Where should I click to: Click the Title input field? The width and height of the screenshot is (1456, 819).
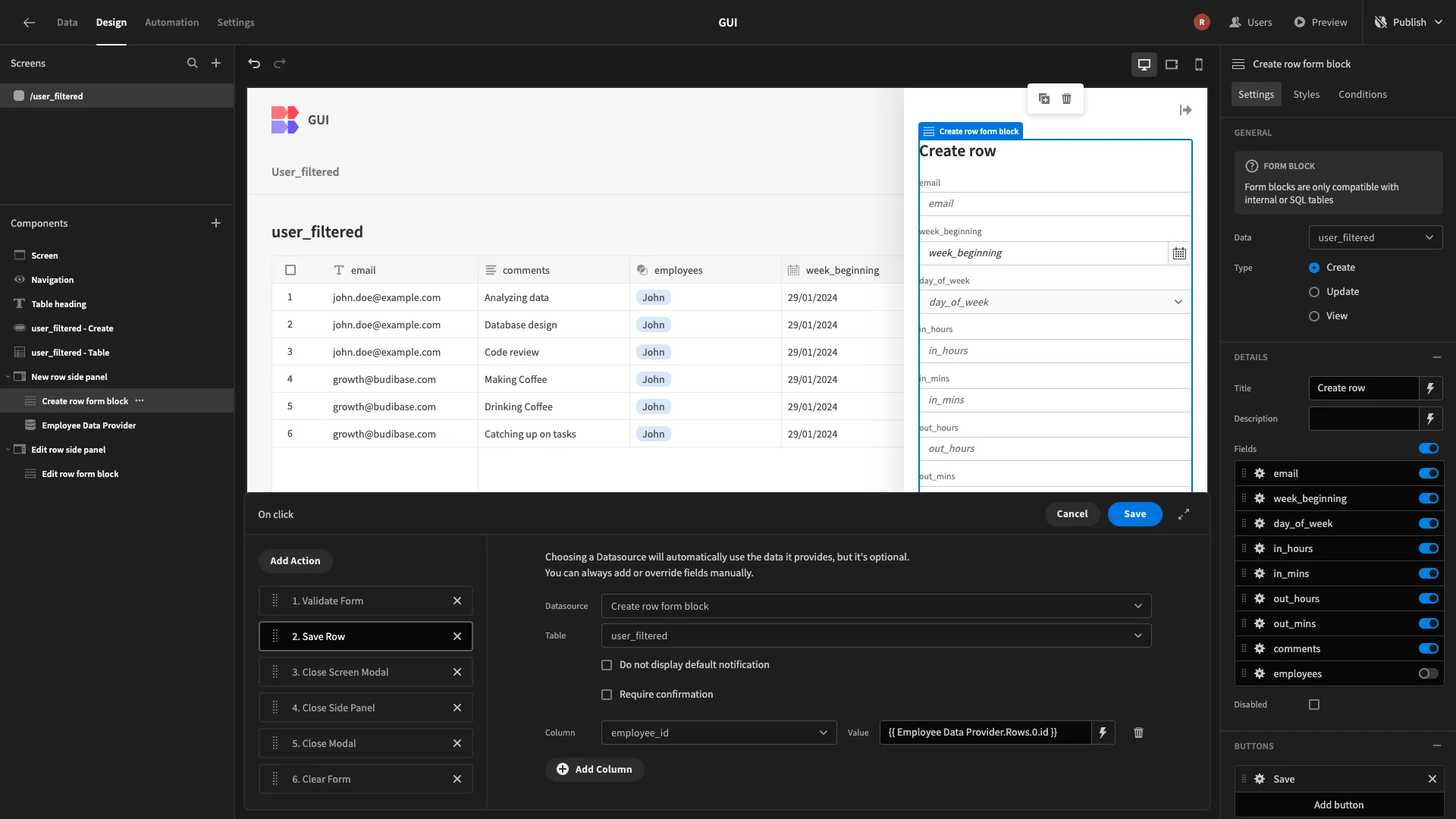[x=1363, y=388]
